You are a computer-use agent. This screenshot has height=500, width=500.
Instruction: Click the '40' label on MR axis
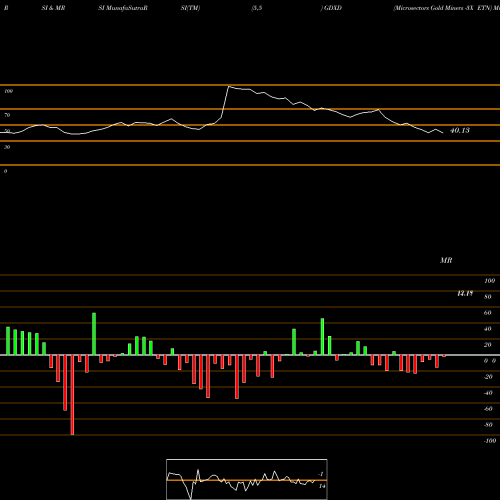488,329
